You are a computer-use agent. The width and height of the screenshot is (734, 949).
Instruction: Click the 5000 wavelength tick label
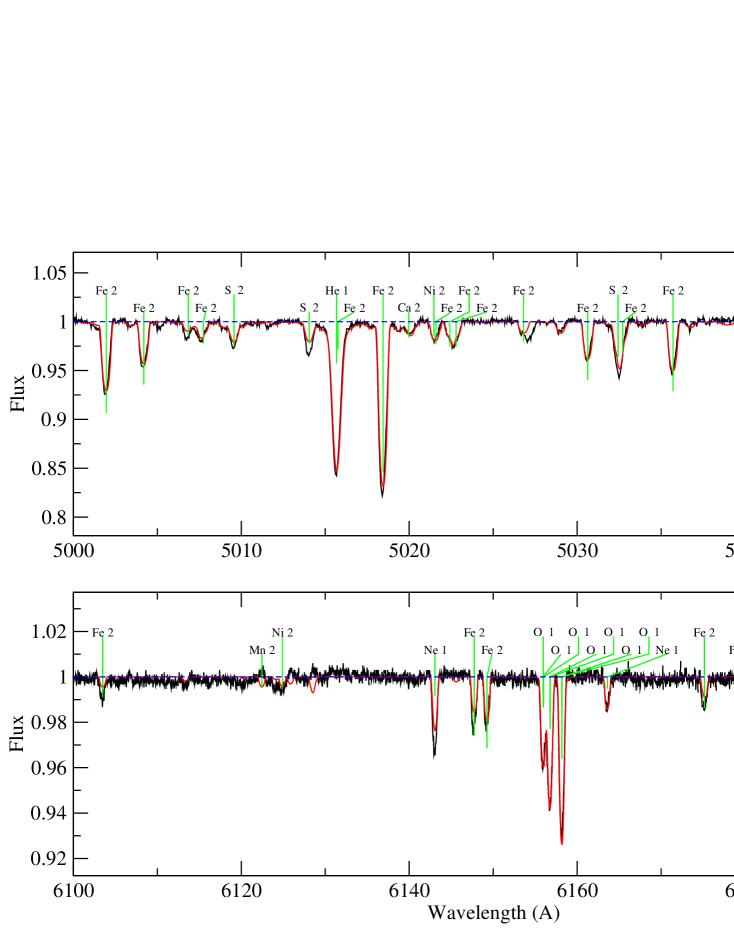[73, 551]
